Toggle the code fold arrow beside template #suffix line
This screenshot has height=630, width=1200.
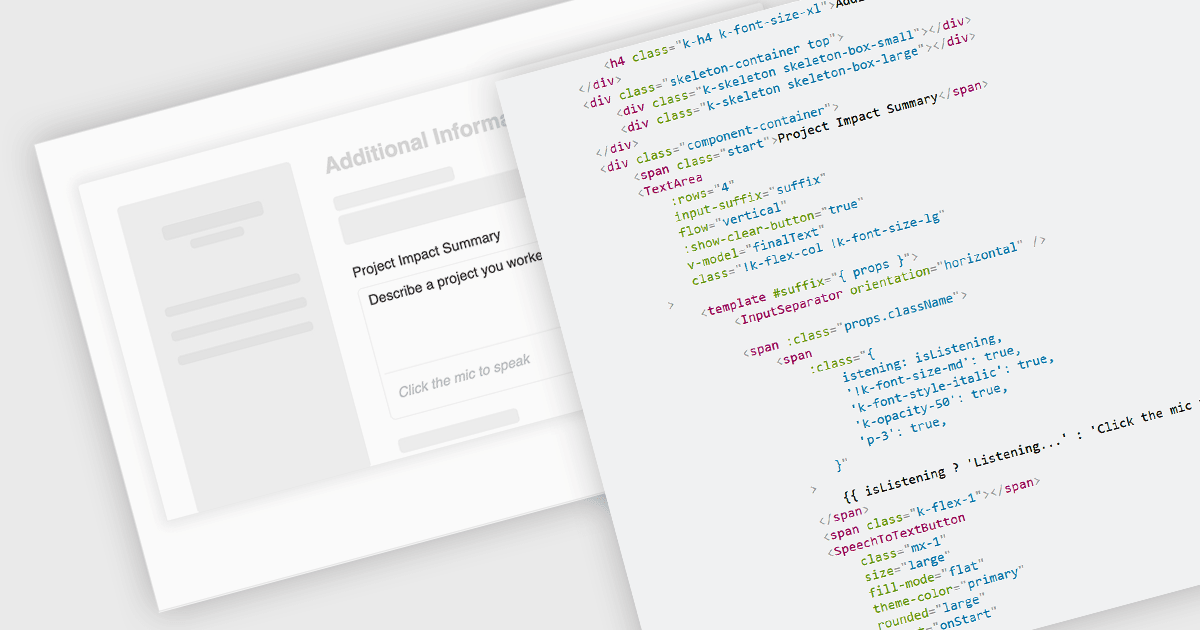tap(670, 304)
